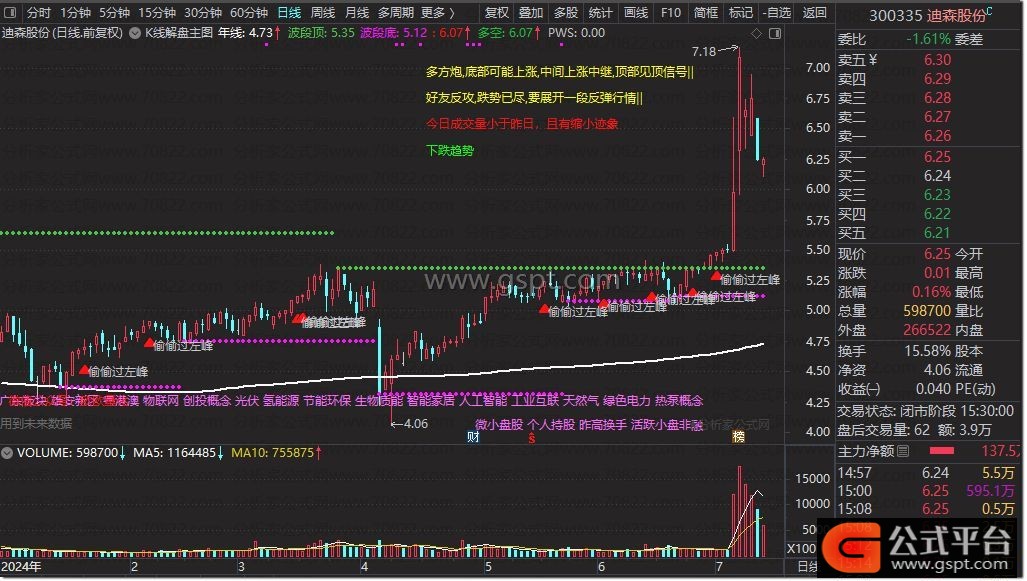Expand the VOLUME indicator dropdown

[x=7, y=453]
